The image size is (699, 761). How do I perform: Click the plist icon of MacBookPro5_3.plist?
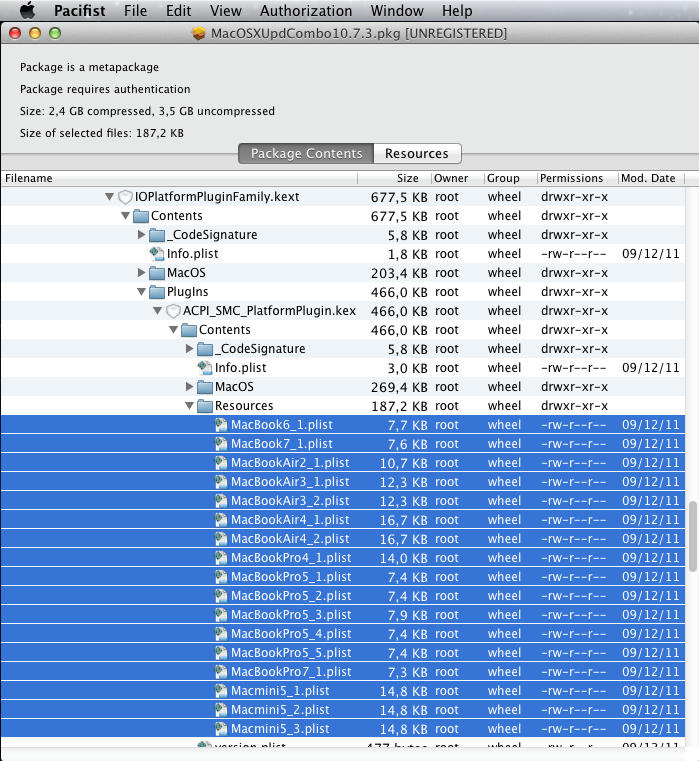221,614
